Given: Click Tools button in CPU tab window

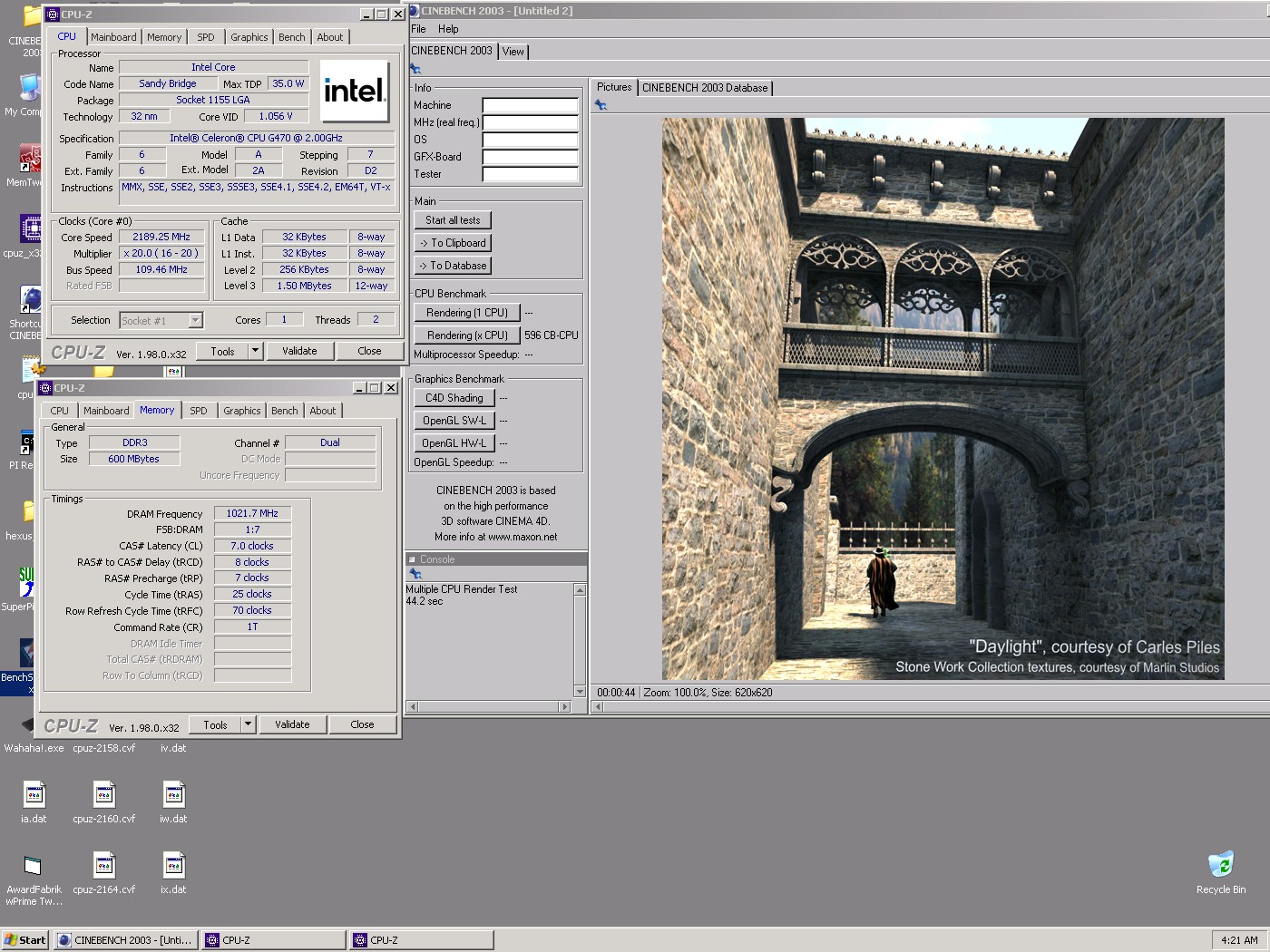Looking at the screenshot, I should [x=222, y=351].
